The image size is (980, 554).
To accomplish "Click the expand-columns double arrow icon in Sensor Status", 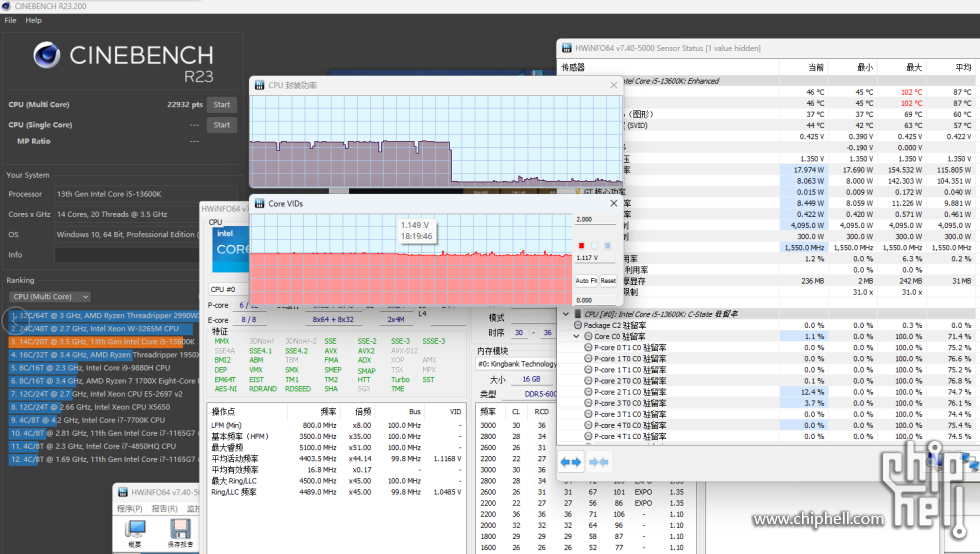I will pos(571,462).
